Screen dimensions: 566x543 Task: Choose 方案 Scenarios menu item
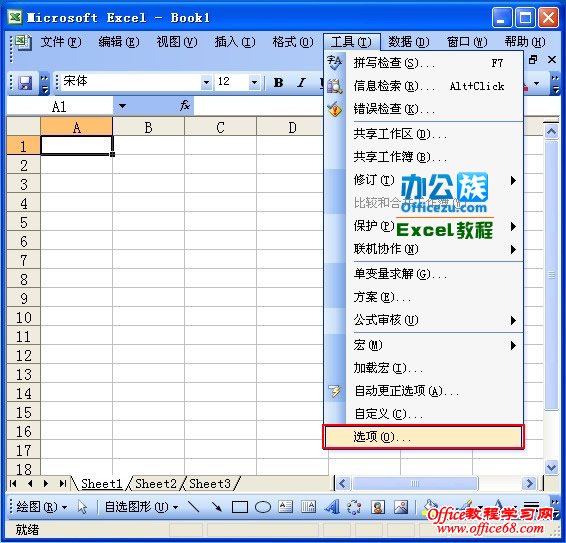click(423, 297)
